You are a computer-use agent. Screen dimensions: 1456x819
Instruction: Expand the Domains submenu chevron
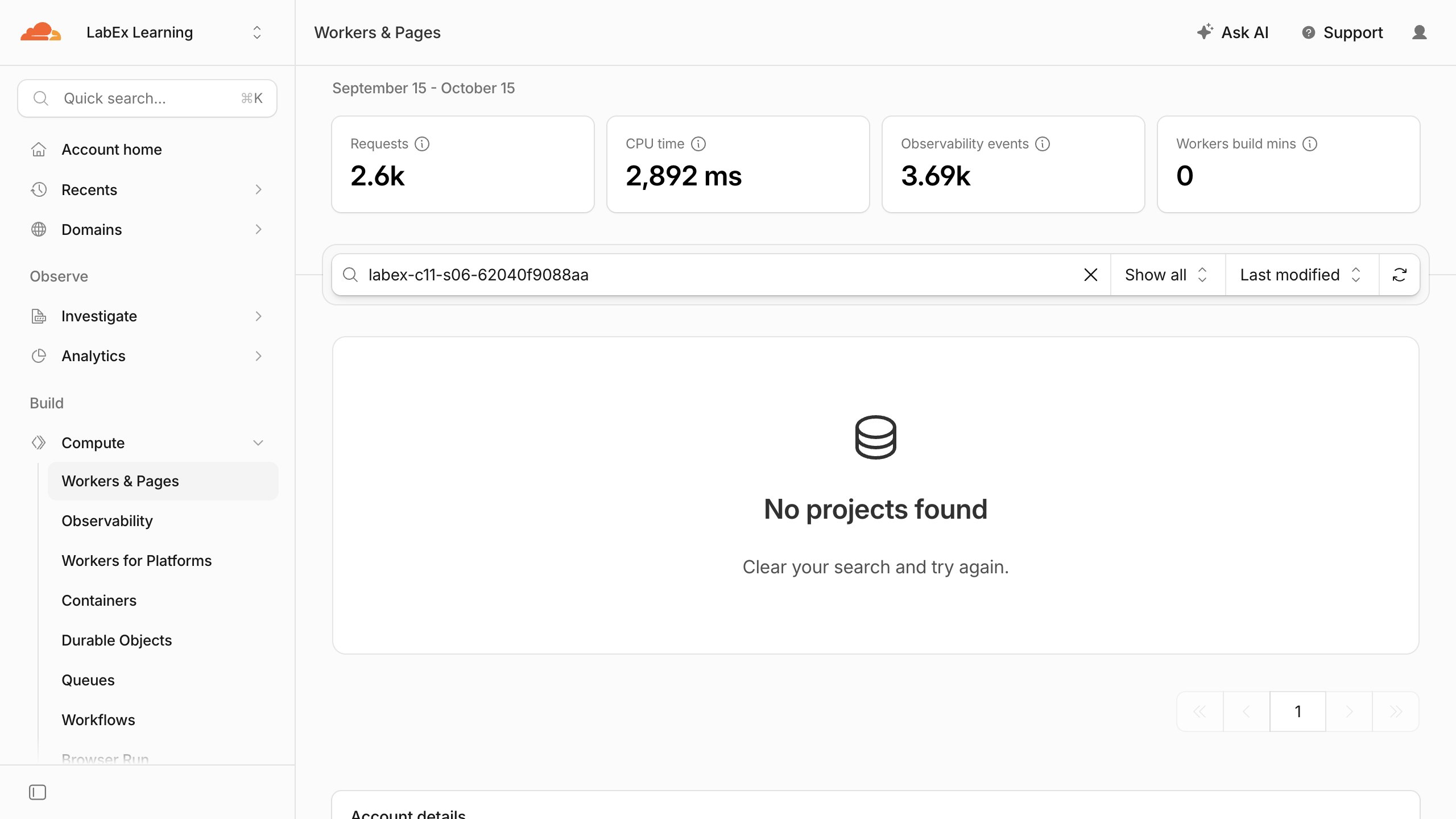(258, 229)
